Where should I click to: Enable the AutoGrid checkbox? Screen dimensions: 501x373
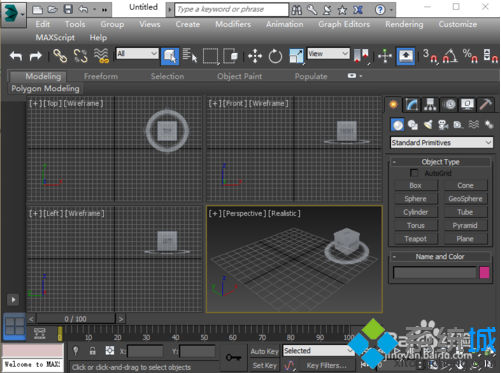(x=414, y=173)
